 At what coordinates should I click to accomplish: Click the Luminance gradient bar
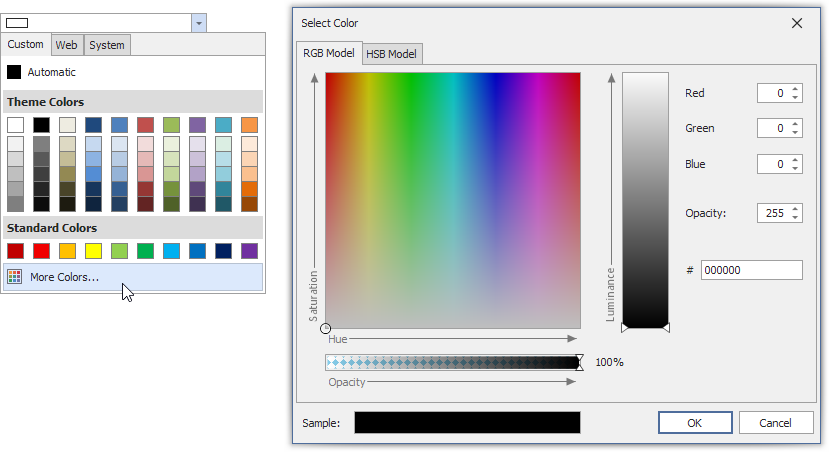(646, 200)
